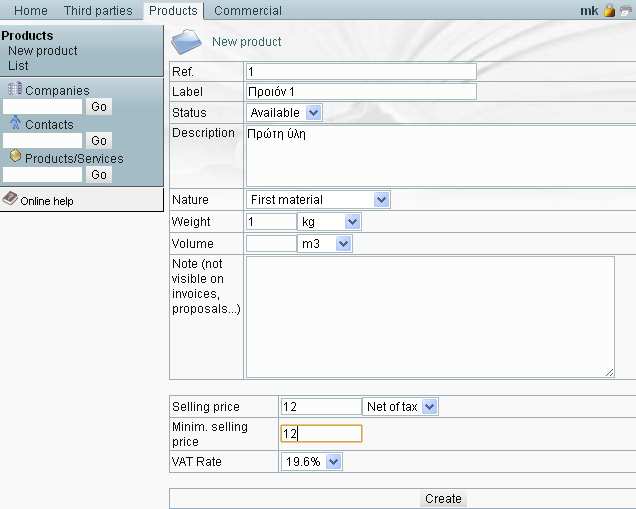Open the Net of tax dropdown

pyautogui.click(x=400, y=406)
